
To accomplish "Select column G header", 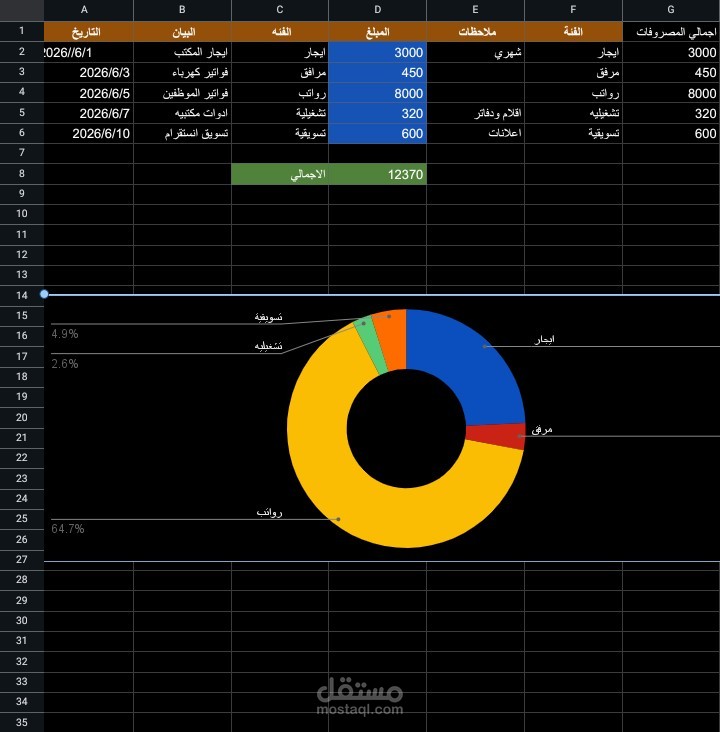I will 671,10.
